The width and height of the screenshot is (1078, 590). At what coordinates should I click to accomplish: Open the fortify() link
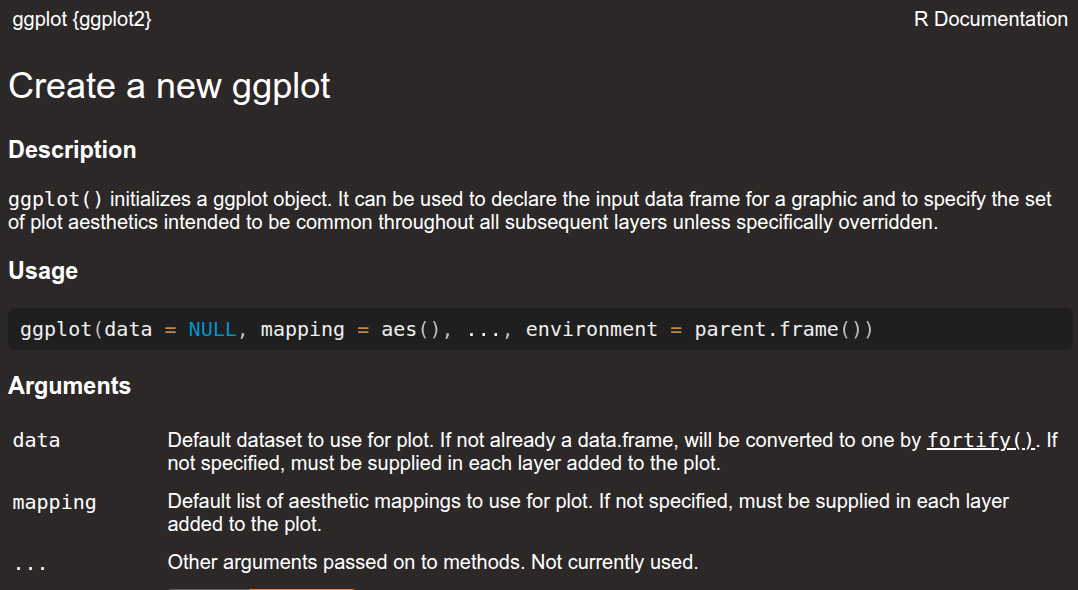pos(981,441)
